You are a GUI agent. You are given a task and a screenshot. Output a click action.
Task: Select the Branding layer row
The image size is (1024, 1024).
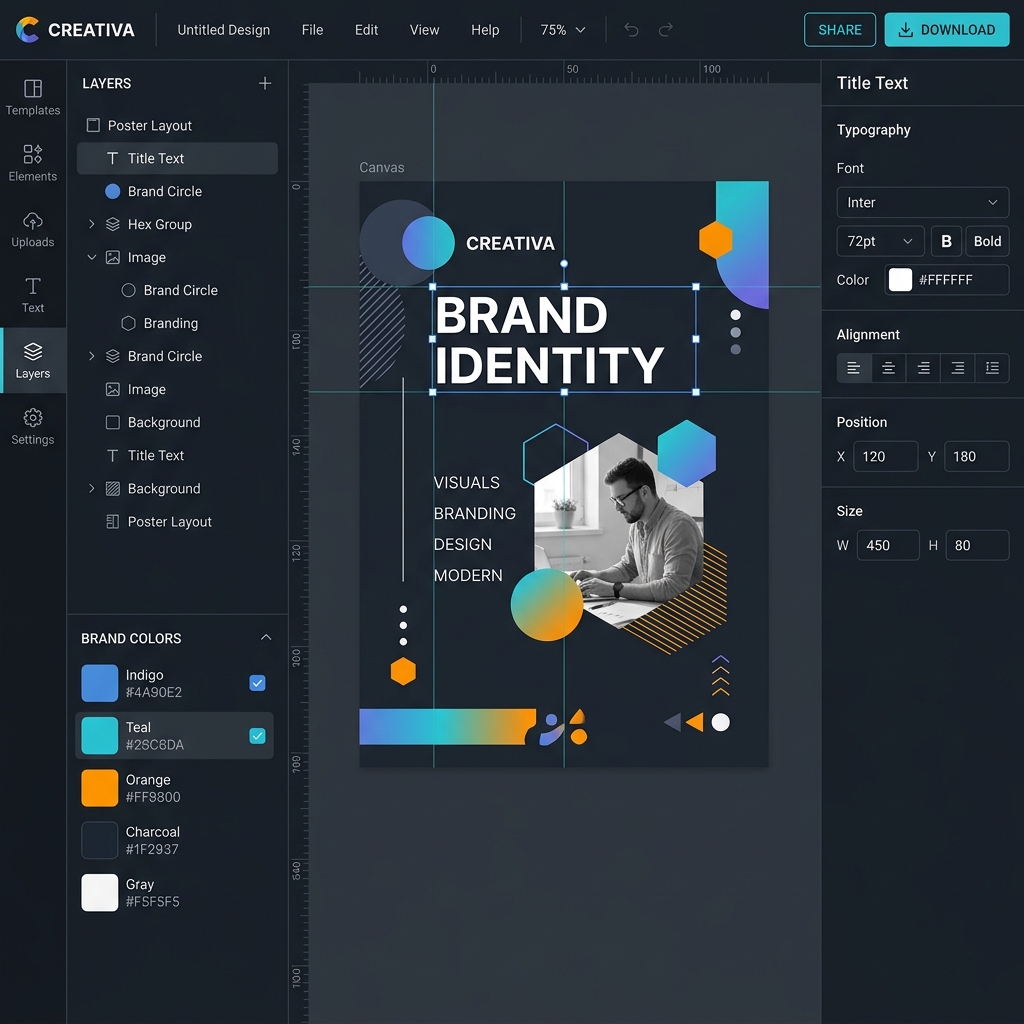tap(177, 323)
